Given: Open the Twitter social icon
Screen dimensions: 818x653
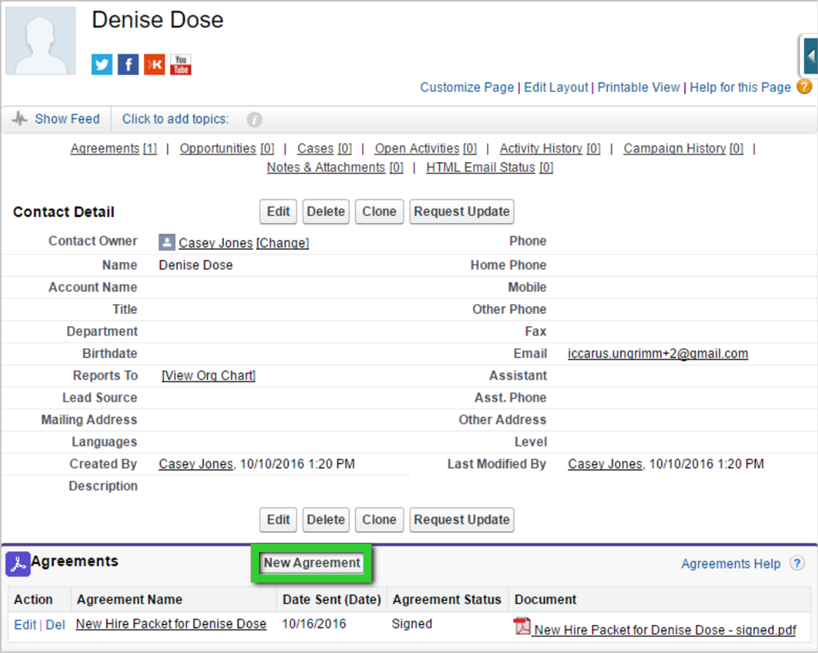Looking at the screenshot, I should click(102, 65).
